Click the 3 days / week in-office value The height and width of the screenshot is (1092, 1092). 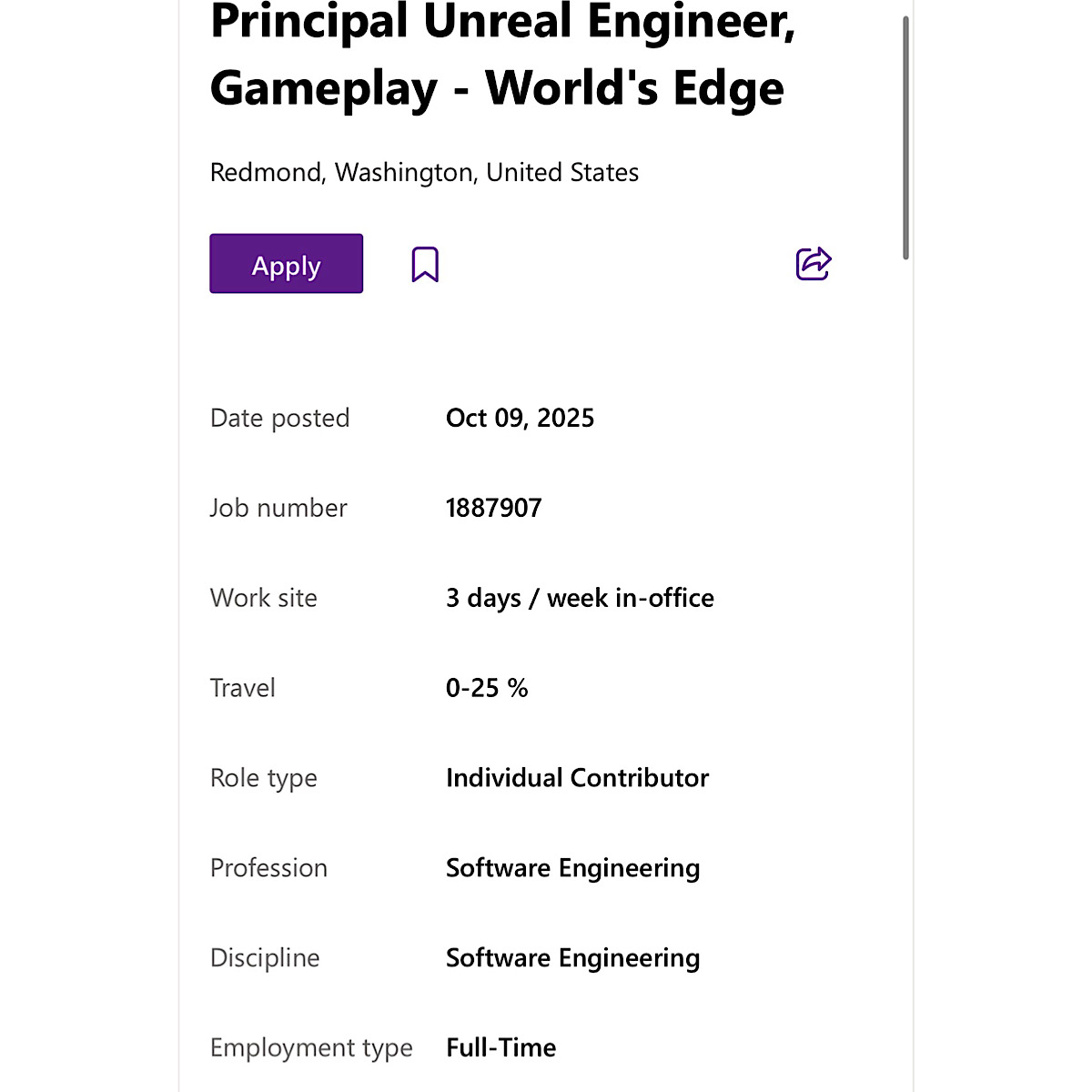[x=580, y=598]
